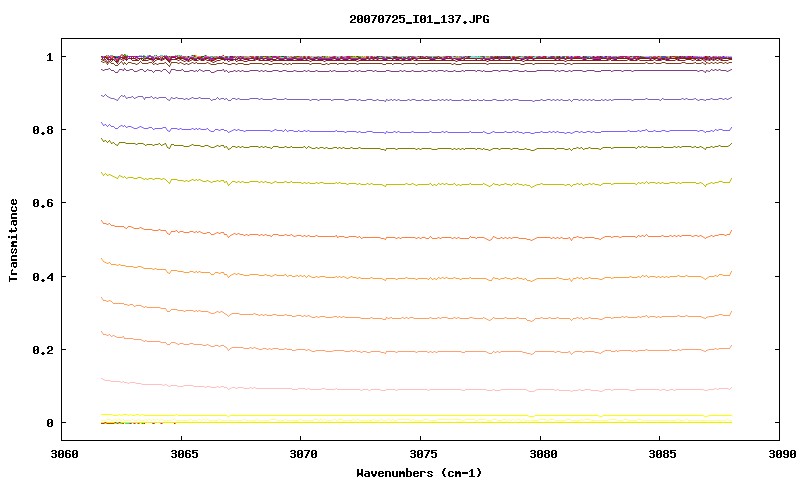Click the x-axis tick label 3075
Viewport: 800px width, 480px height.
pyautogui.click(x=423, y=454)
